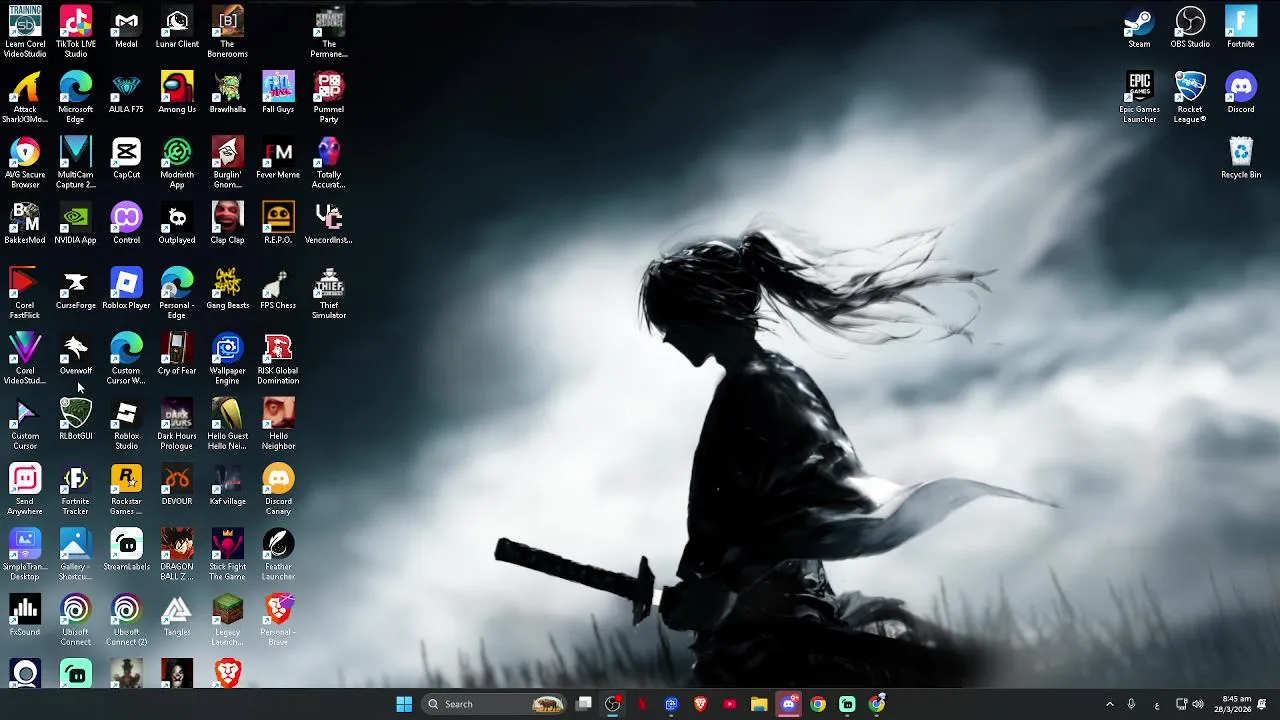Select the AVG Secure Browser icon

point(25,162)
